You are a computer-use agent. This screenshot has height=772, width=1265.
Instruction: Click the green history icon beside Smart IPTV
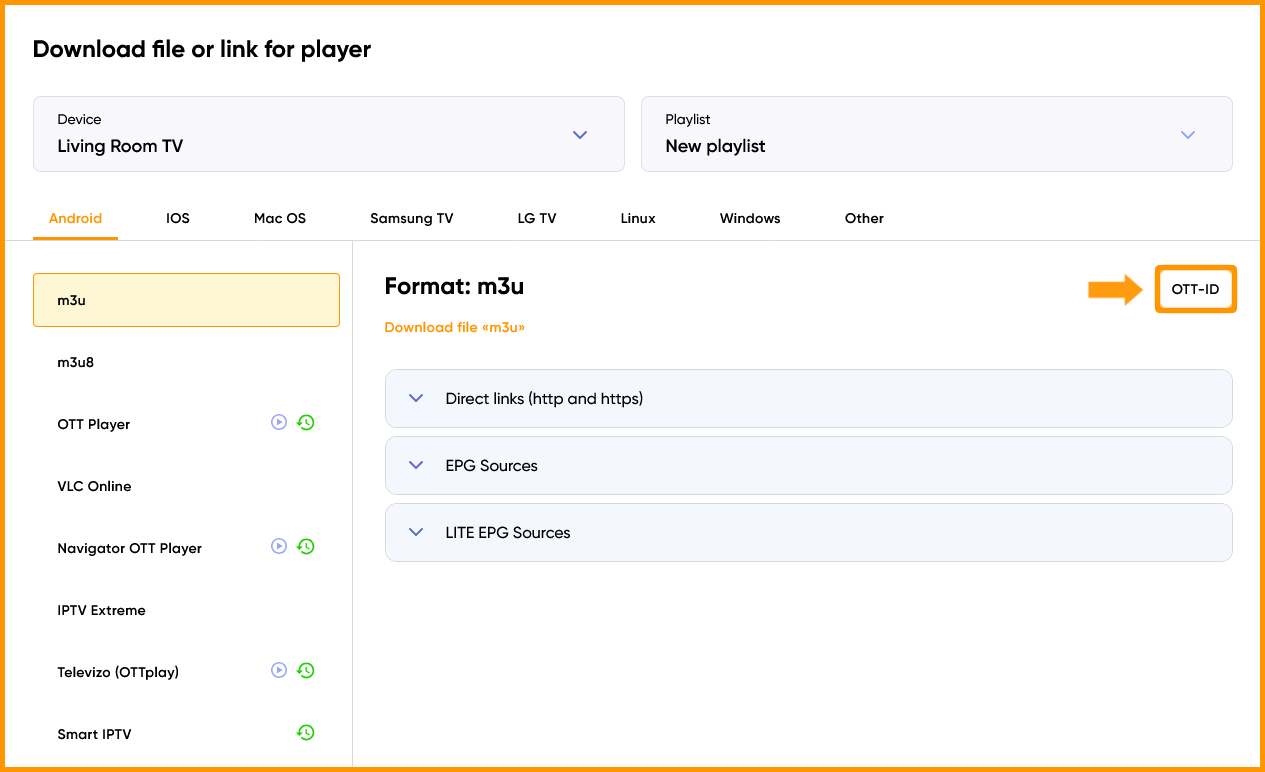[x=306, y=732]
